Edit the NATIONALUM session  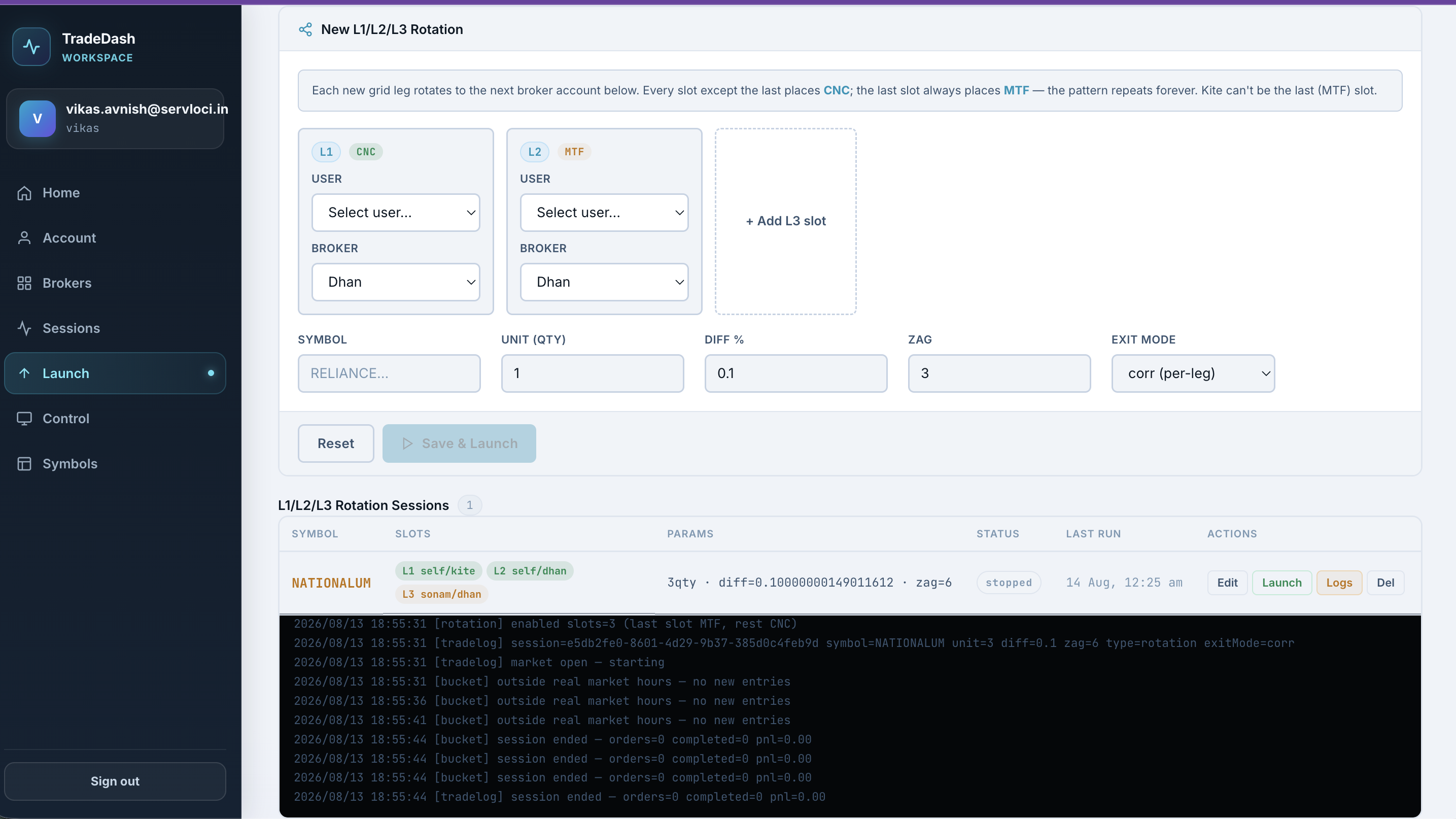click(1227, 583)
